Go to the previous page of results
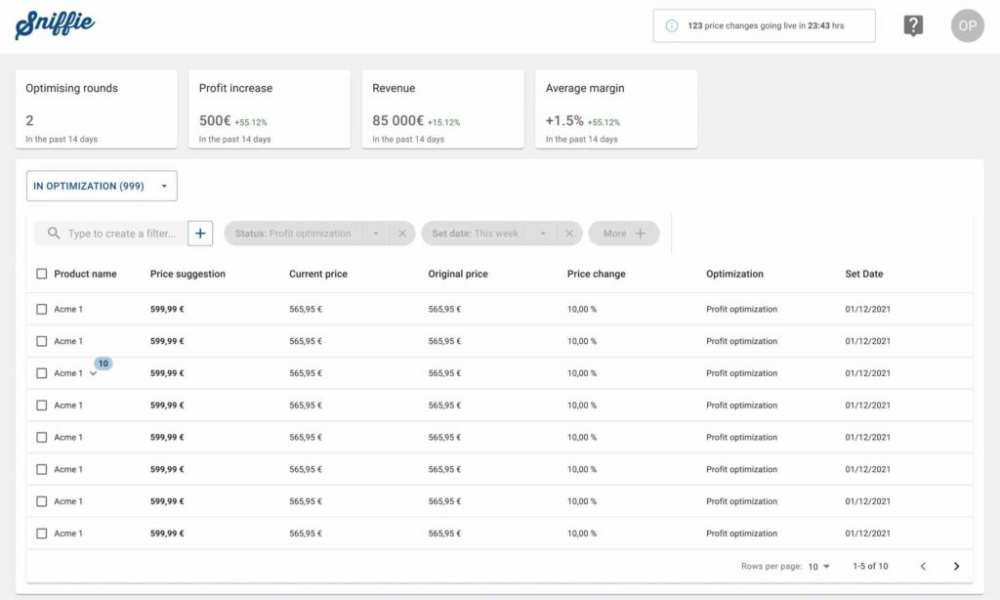 [x=923, y=566]
